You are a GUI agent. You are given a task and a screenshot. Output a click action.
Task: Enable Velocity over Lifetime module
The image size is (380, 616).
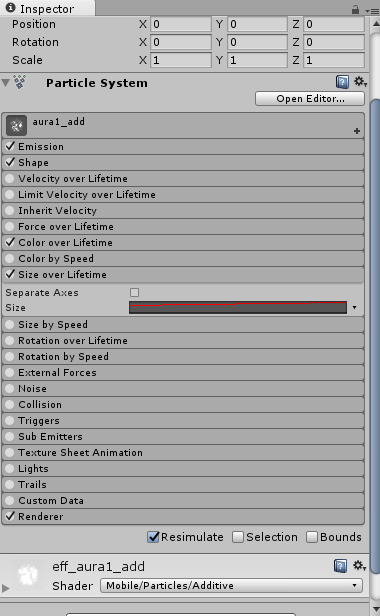[x=10, y=178]
